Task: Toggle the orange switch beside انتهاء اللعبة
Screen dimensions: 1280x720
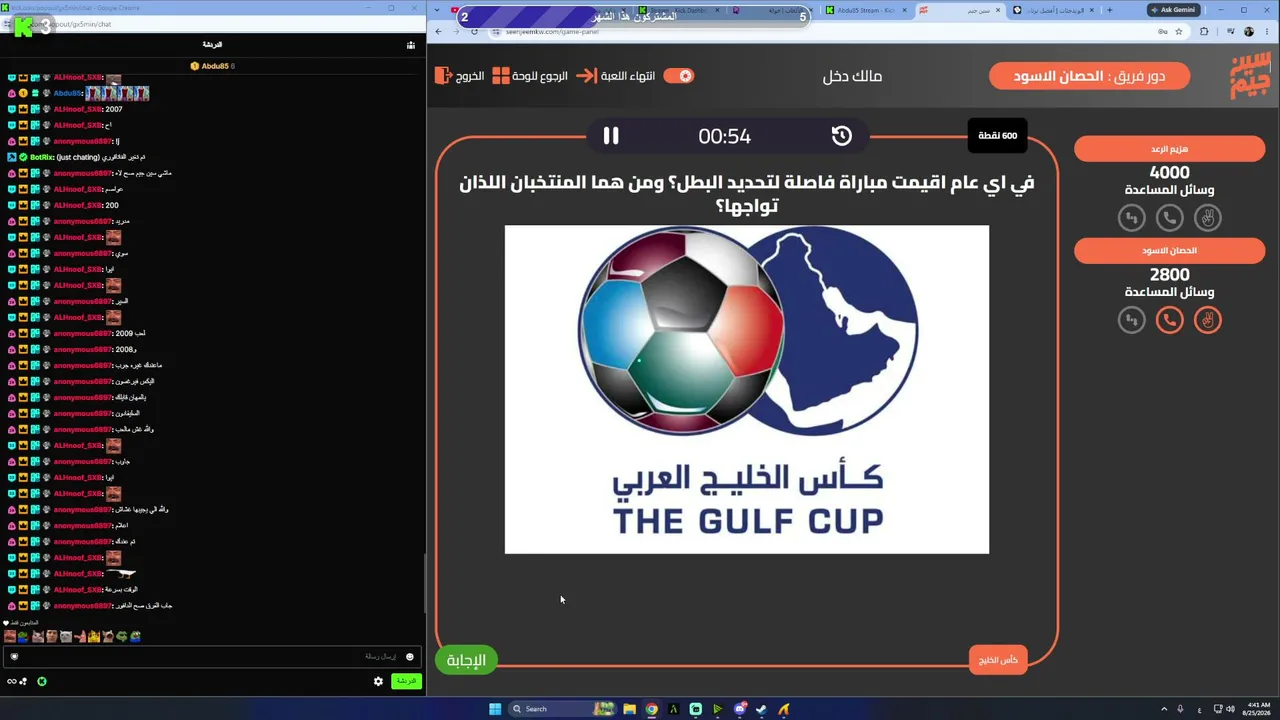Action: point(679,76)
